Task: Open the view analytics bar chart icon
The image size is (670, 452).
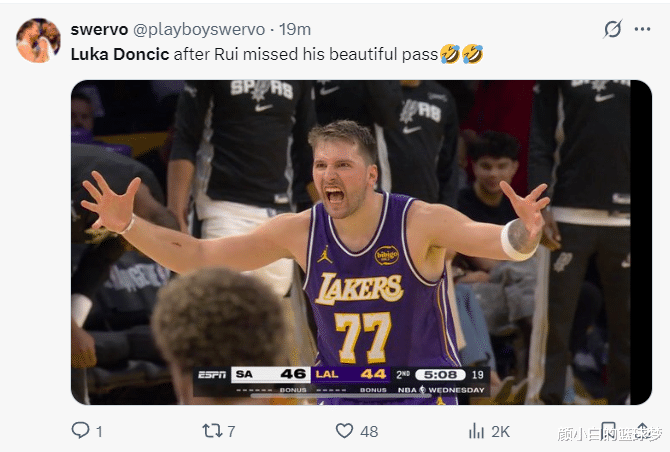Action: tap(476, 430)
